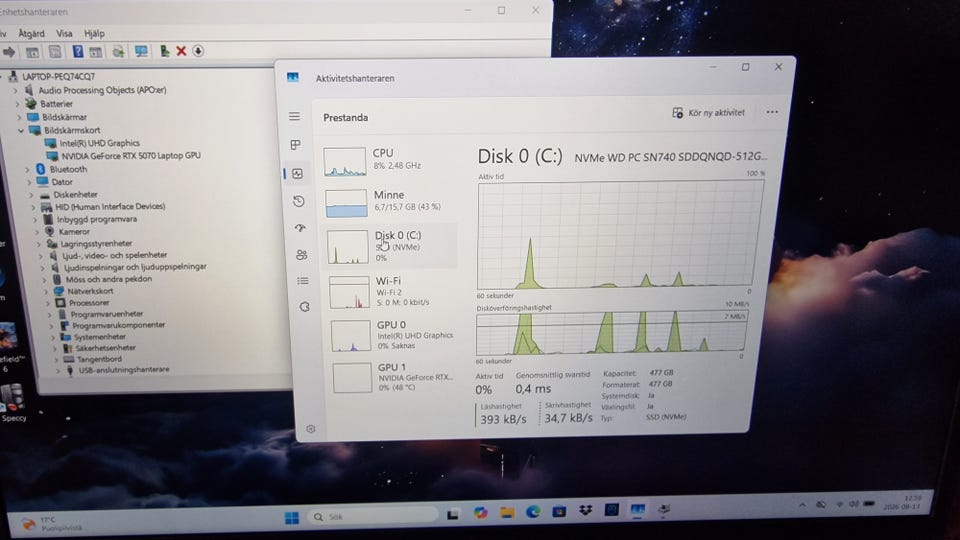
Task: Click red X uninstall device icon
Action: (181, 51)
